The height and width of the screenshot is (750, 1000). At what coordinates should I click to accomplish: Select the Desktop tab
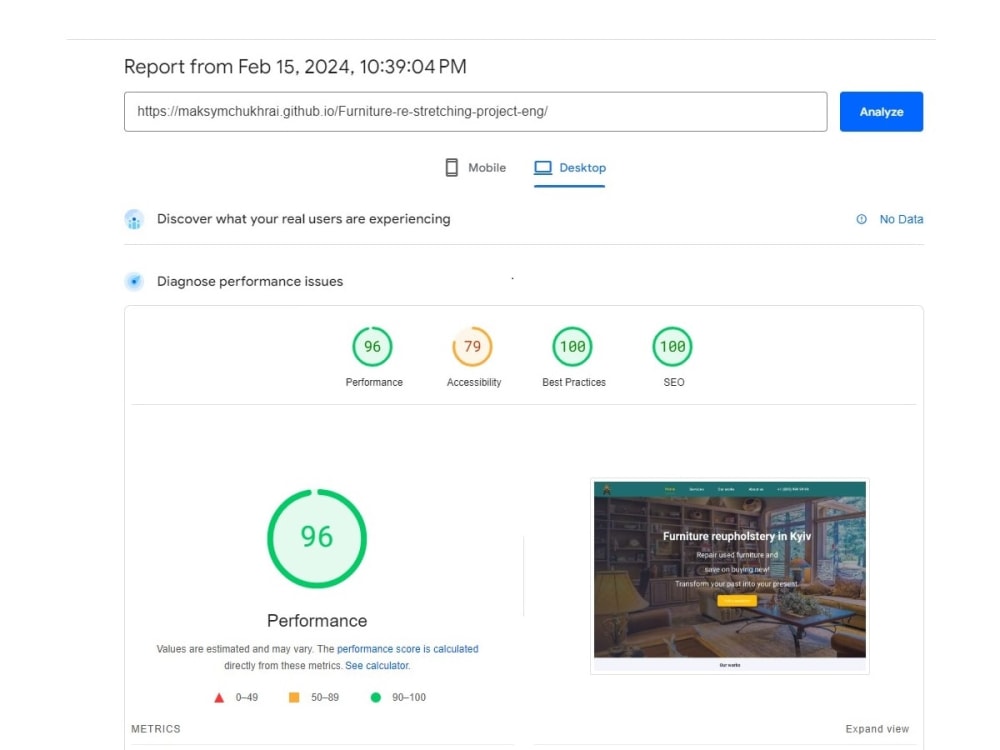(x=570, y=168)
